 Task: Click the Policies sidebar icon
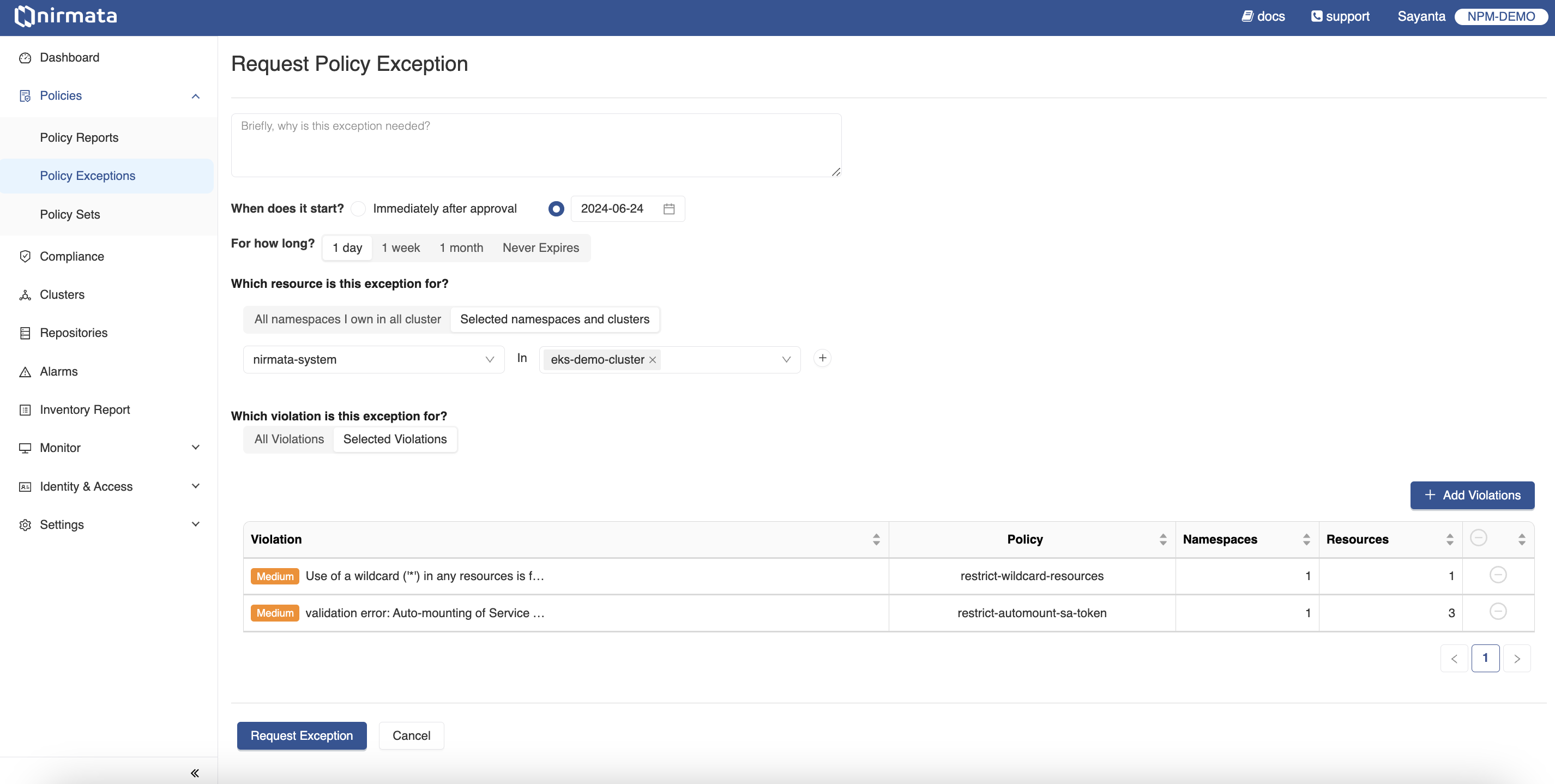[25, 96]
